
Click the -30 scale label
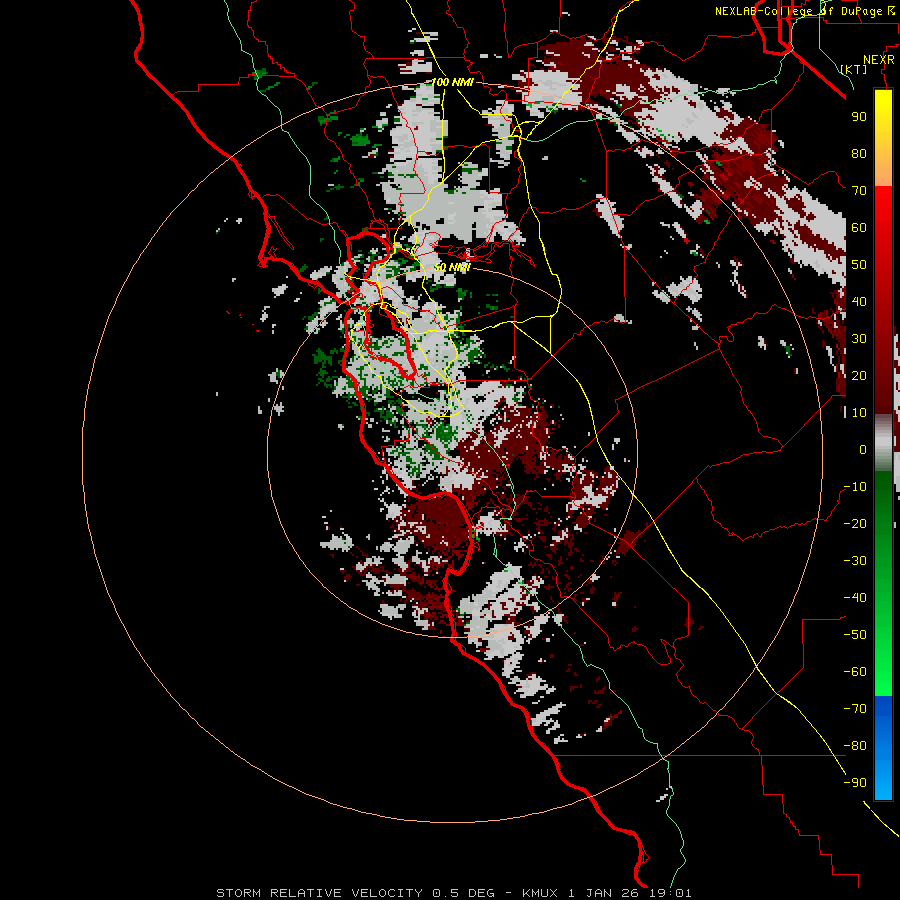pyautogui.click(x=855, y=561)
